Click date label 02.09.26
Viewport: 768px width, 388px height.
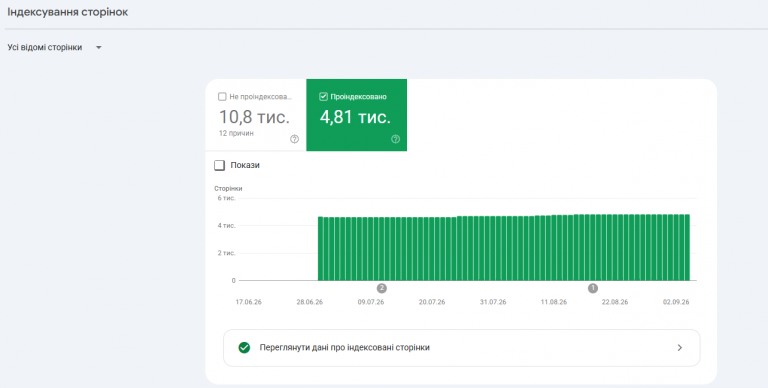coord(676,302)
